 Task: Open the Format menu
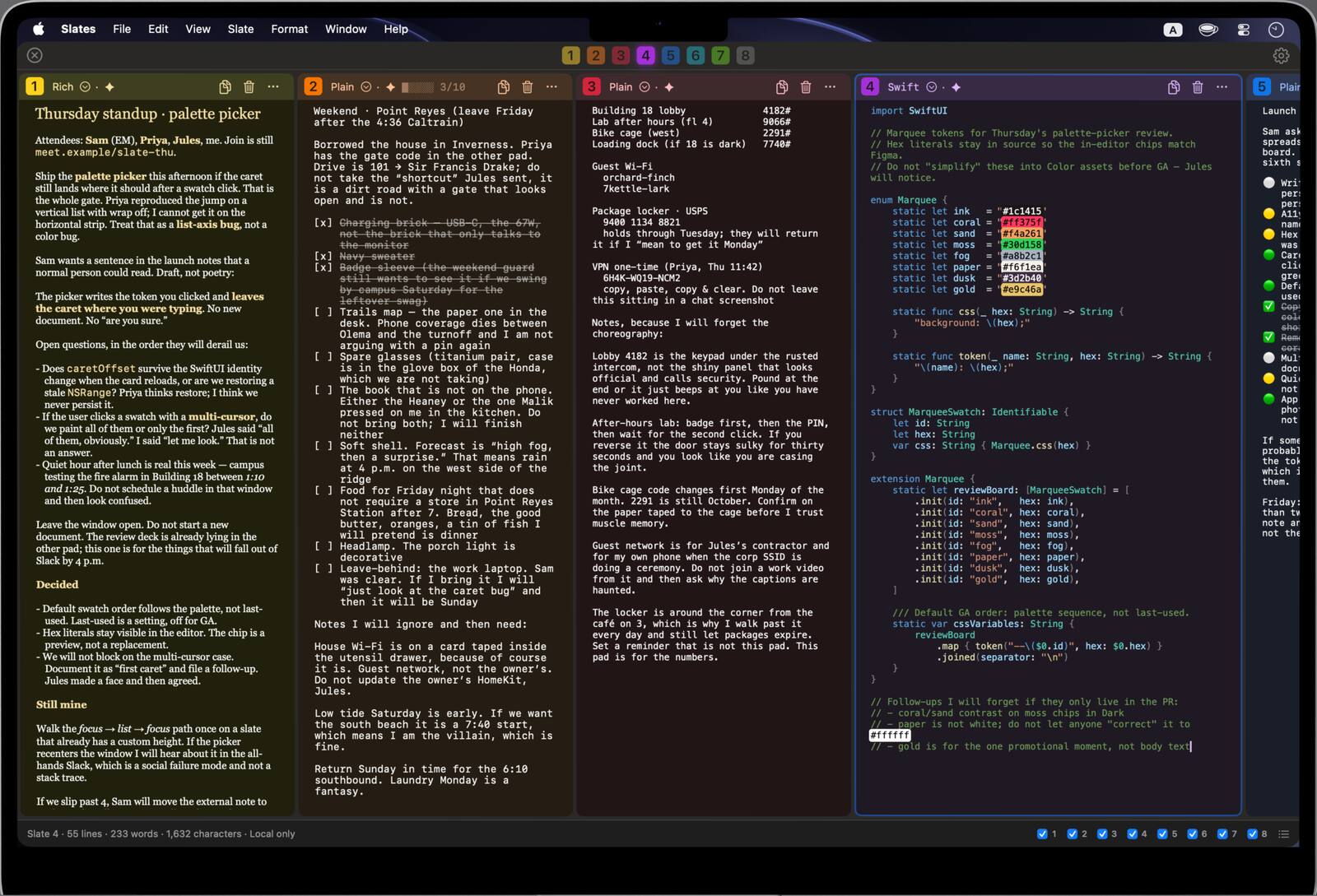click(x=290, y=29)
